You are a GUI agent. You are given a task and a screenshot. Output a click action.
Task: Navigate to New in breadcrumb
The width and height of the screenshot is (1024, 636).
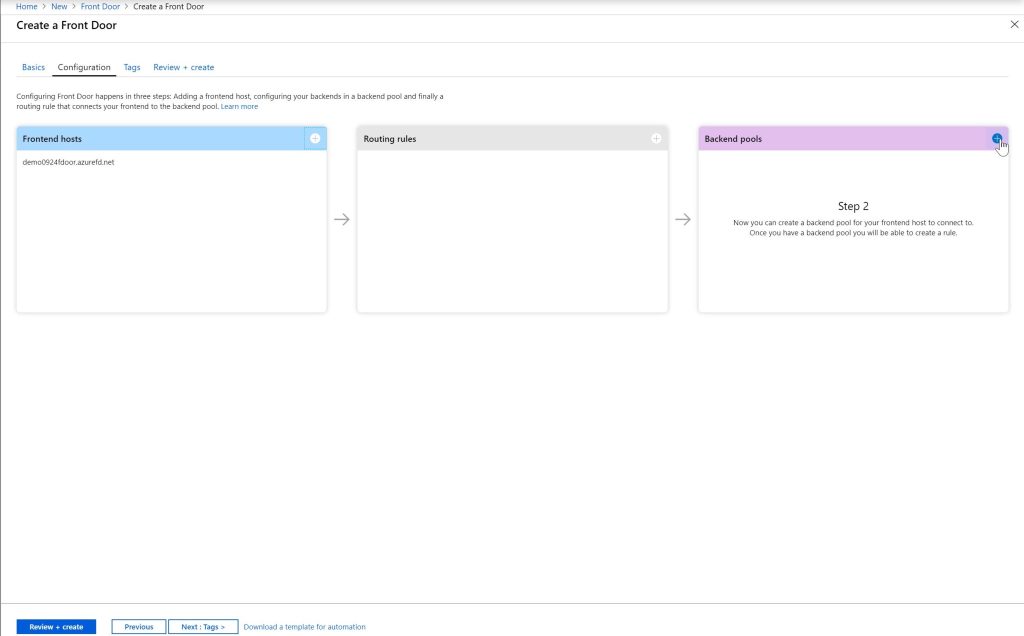pyautogui.click(x=59, y=7)
